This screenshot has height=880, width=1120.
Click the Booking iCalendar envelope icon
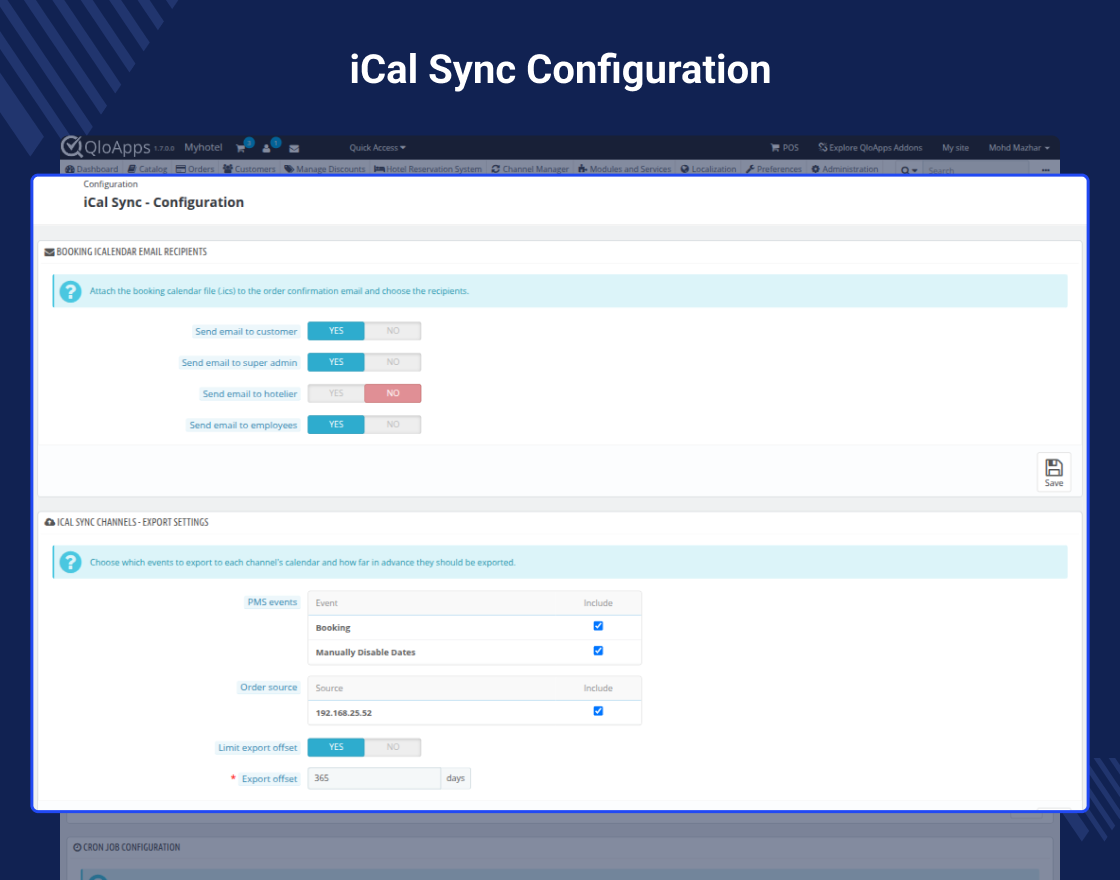(49, 252)
